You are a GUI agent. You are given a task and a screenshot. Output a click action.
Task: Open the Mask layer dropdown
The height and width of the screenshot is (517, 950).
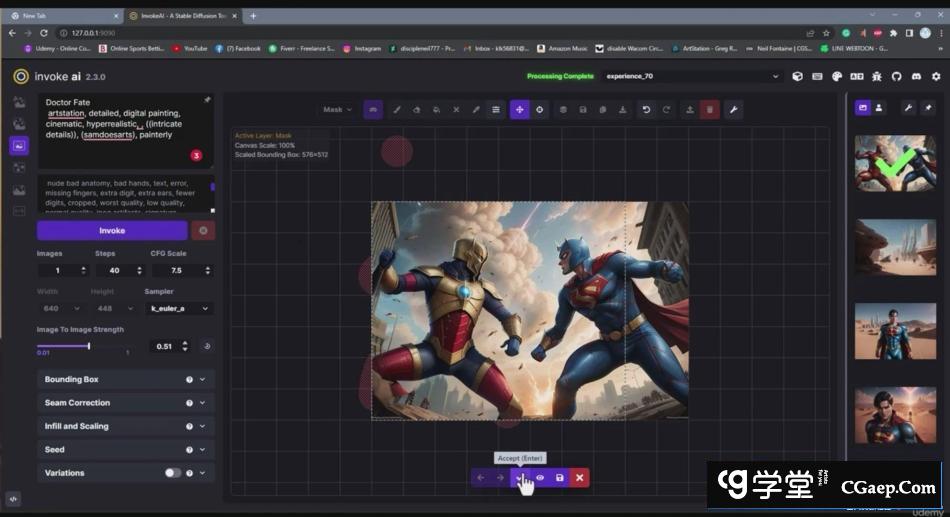(x=337, y=110)
